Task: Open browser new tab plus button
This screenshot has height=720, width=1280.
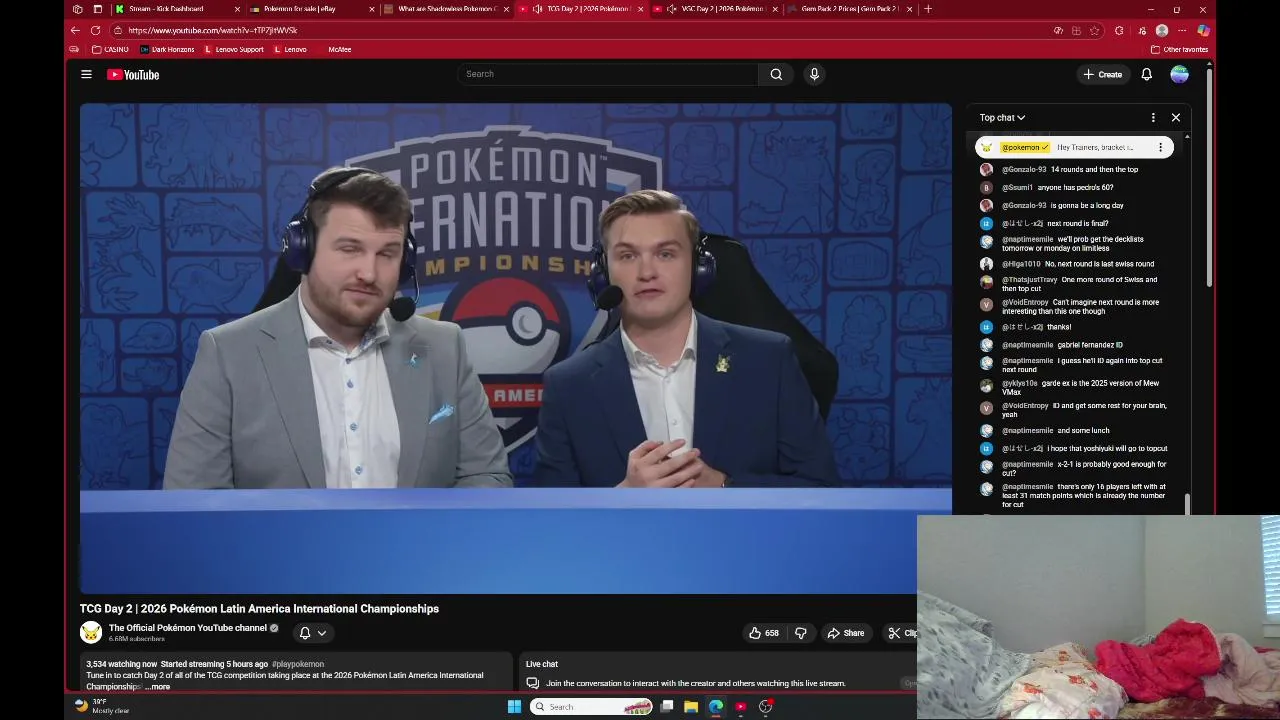Action: click(x=928, y=9)
